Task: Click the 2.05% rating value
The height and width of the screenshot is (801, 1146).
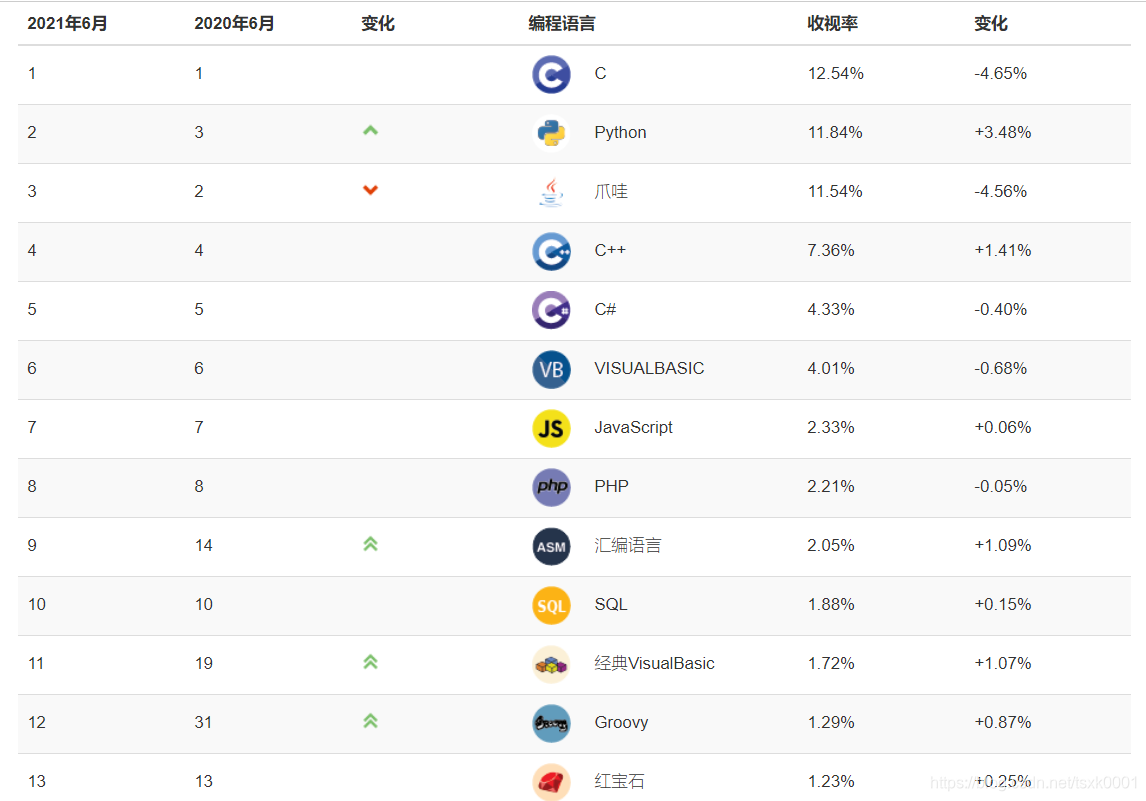Action: [830, 545]
